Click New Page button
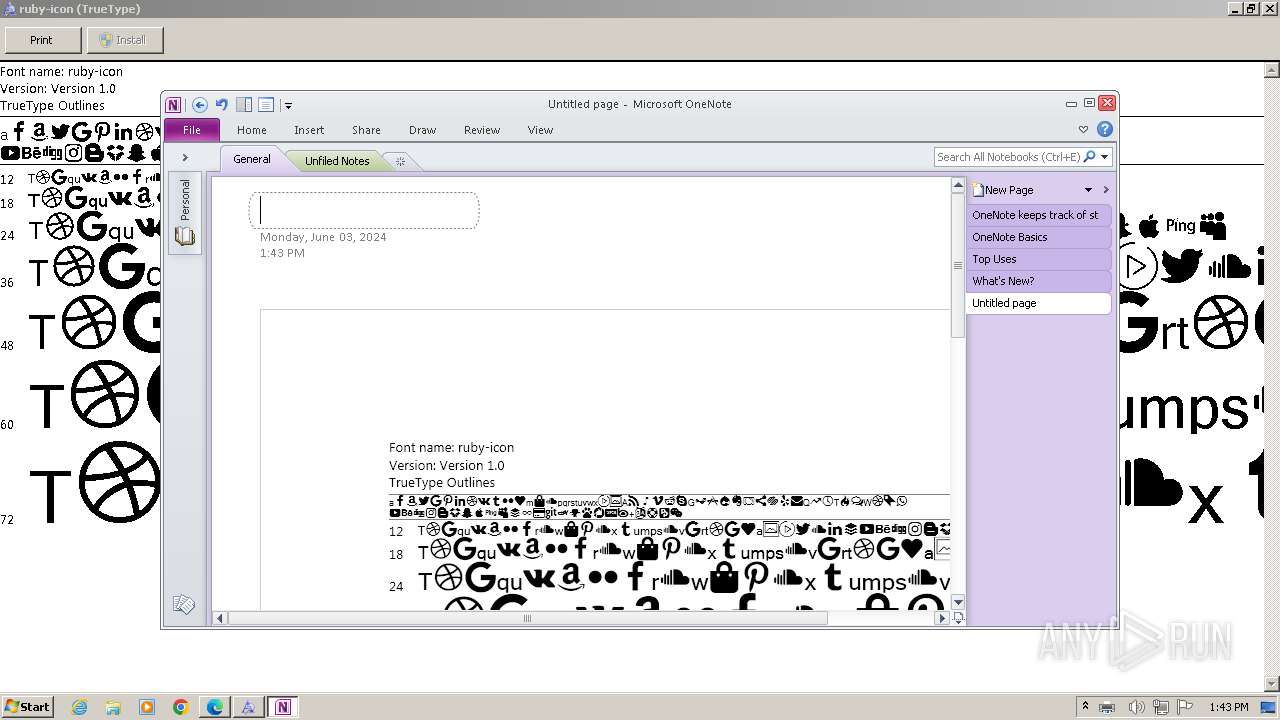This screenshot has height=720, width=1280. click(x=1004, y=190)
